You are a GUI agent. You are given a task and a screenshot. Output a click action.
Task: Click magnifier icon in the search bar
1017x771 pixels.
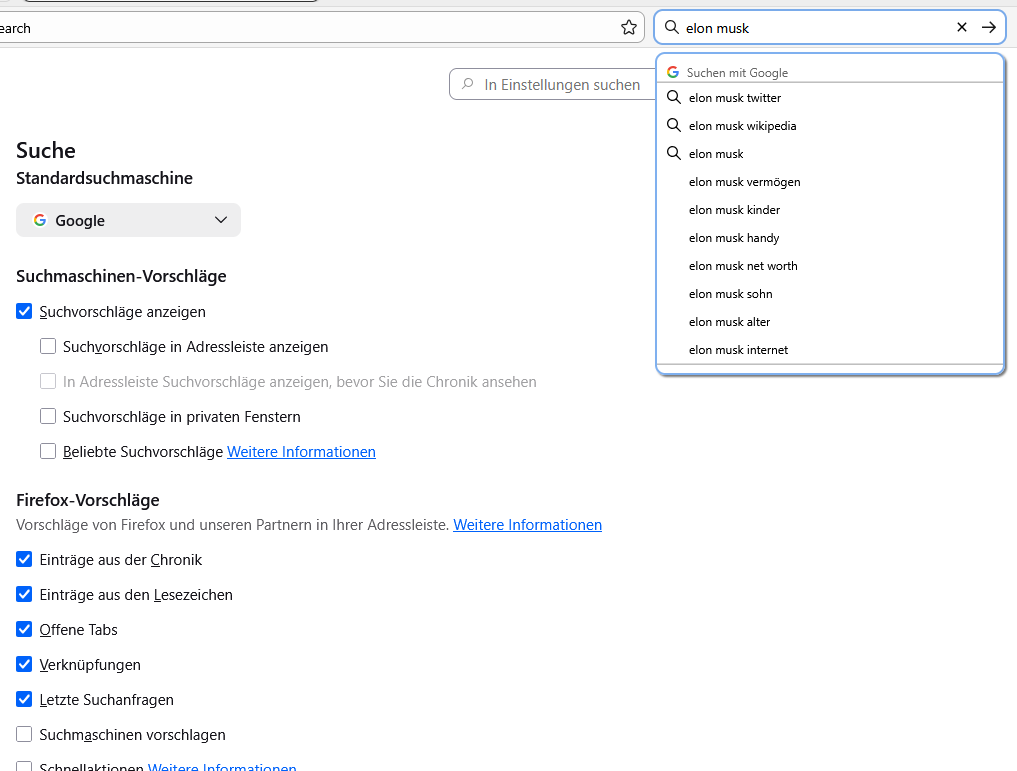click(672, 28)
